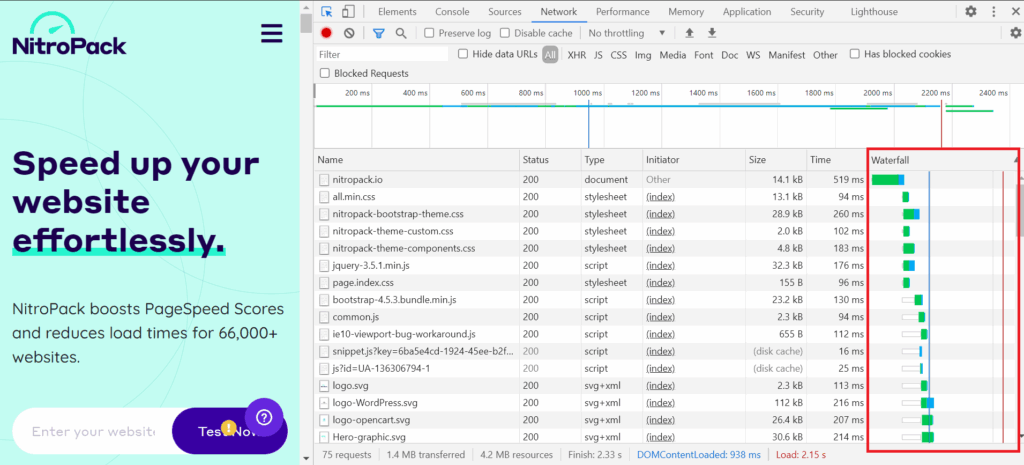Click the Test Now button
1024x465 pixels.
point(229,431)
